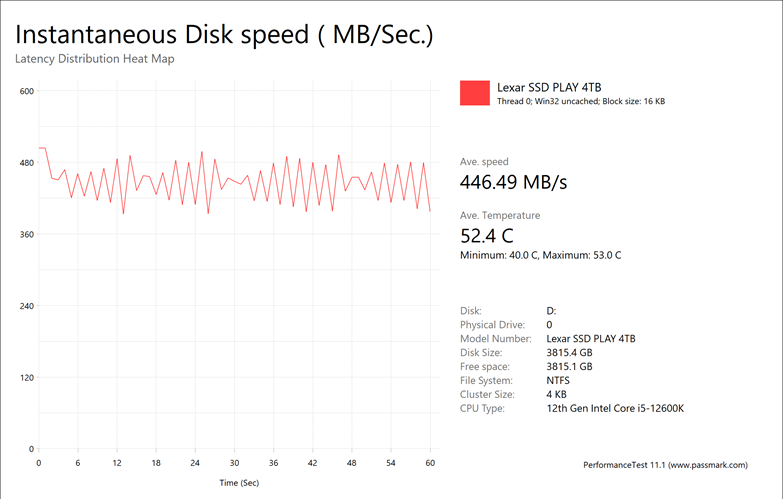Click the 60 tick label on the time axis
The image size is (783, 499).
[430, 463]
